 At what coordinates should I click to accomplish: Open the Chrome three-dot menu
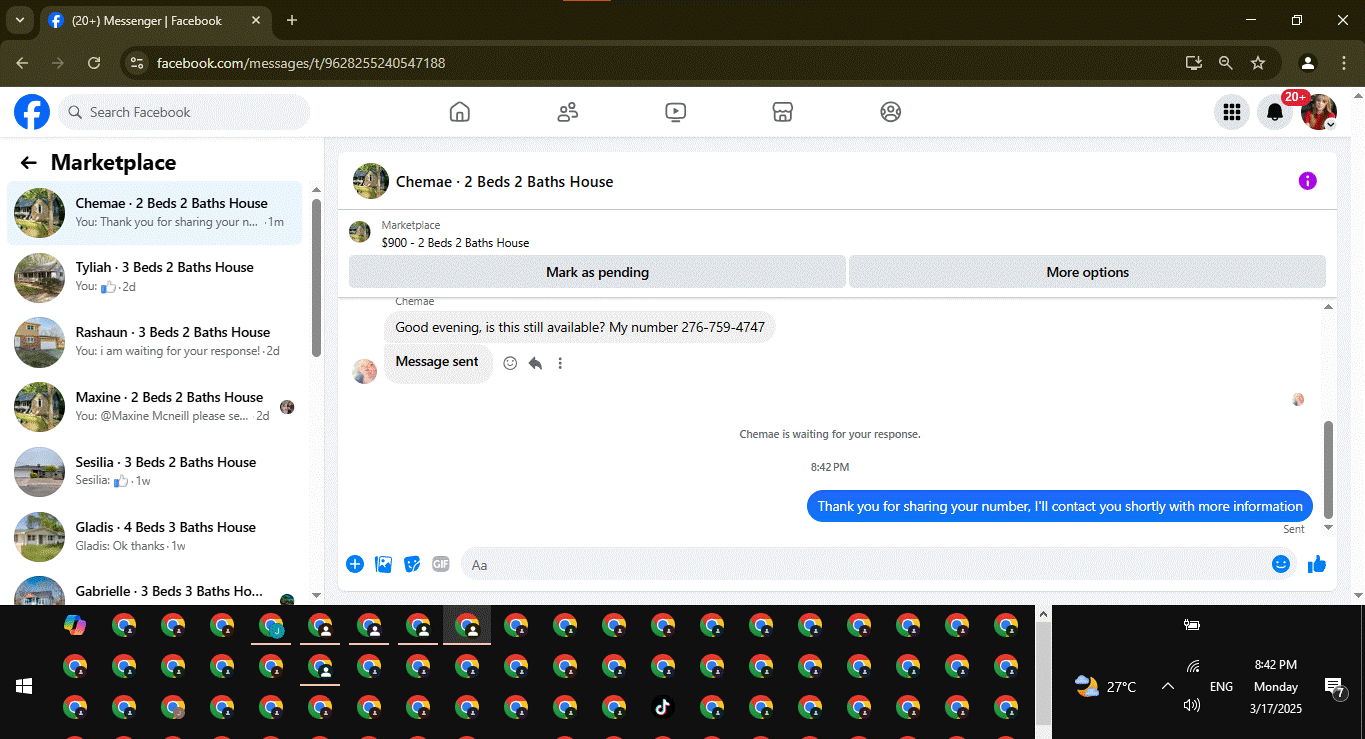1342,63
